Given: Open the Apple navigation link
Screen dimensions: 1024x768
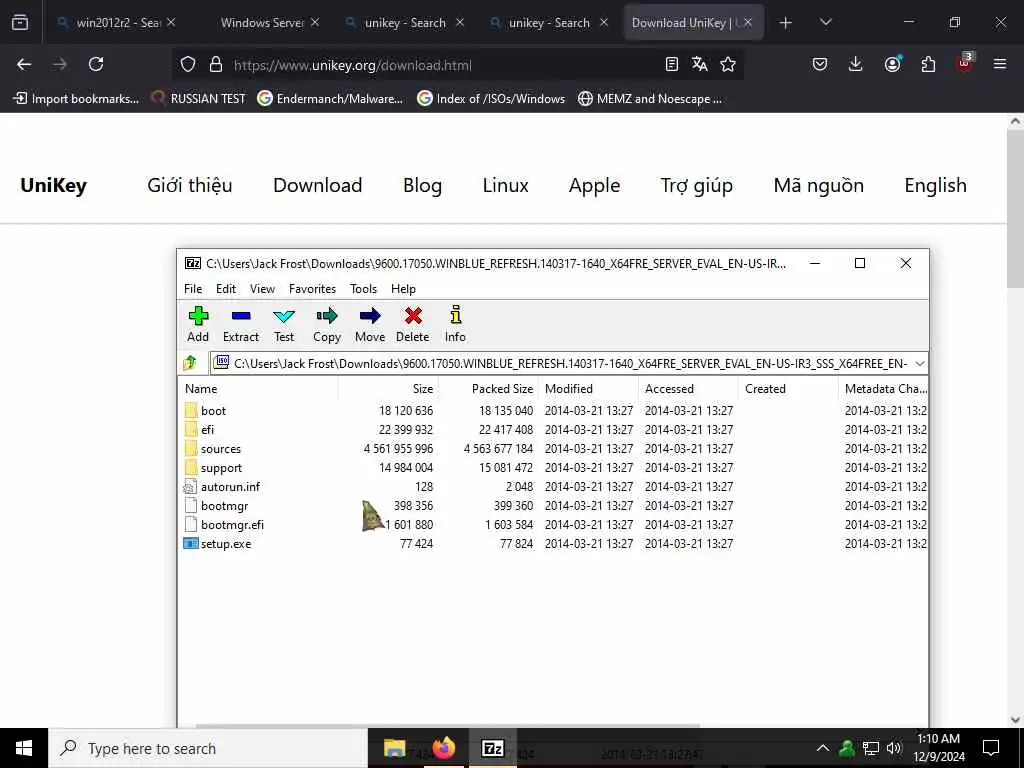Looking at the screenshot, I should pos(594,185).
